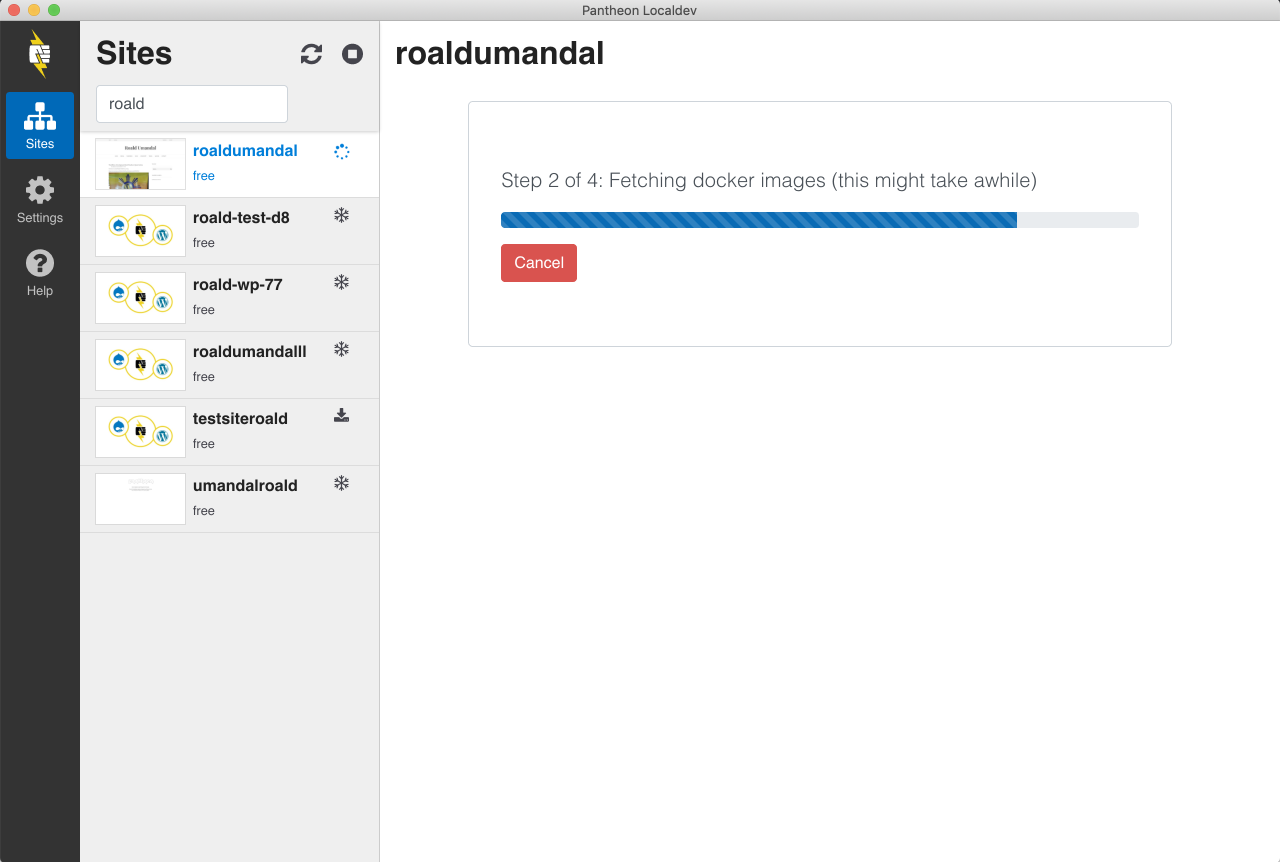Click the Pantheon lightning fist logo
The width and height of the screenshot is (1280, 862).
coord(39,54)
